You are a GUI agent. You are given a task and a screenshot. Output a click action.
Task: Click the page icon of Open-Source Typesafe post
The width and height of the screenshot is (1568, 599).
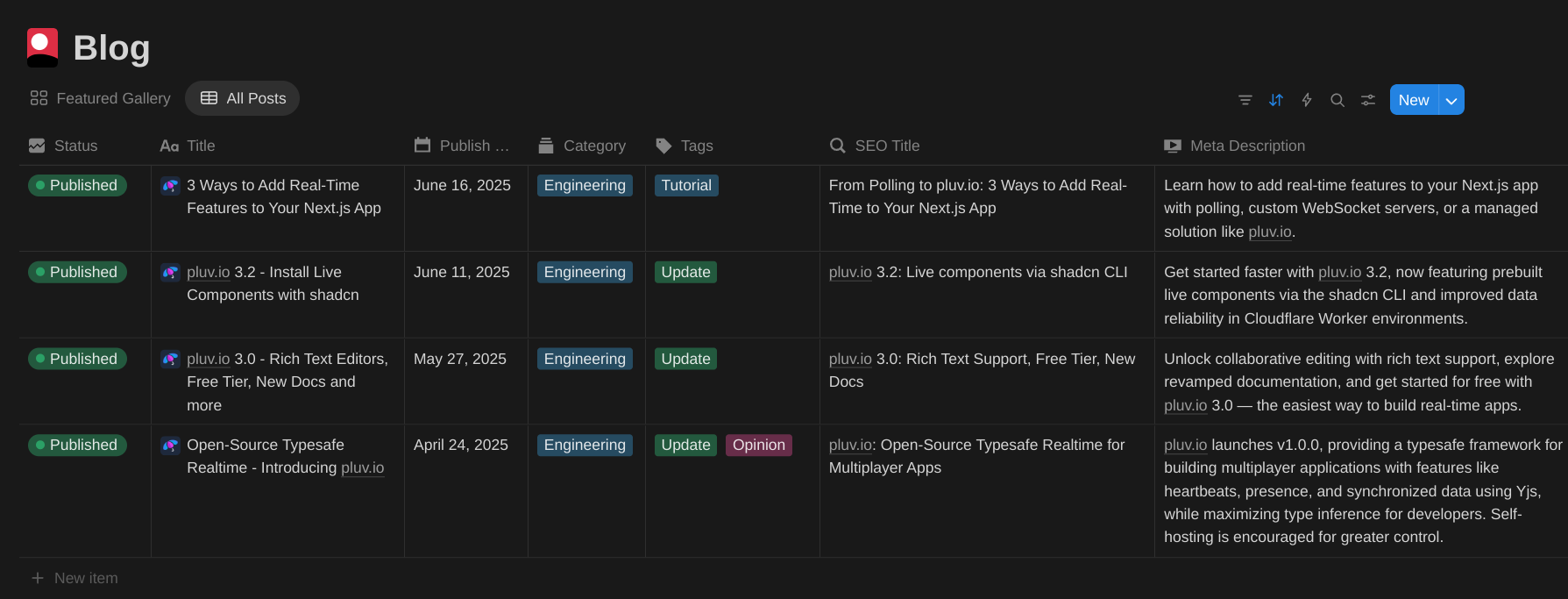(x=171, y=446)
